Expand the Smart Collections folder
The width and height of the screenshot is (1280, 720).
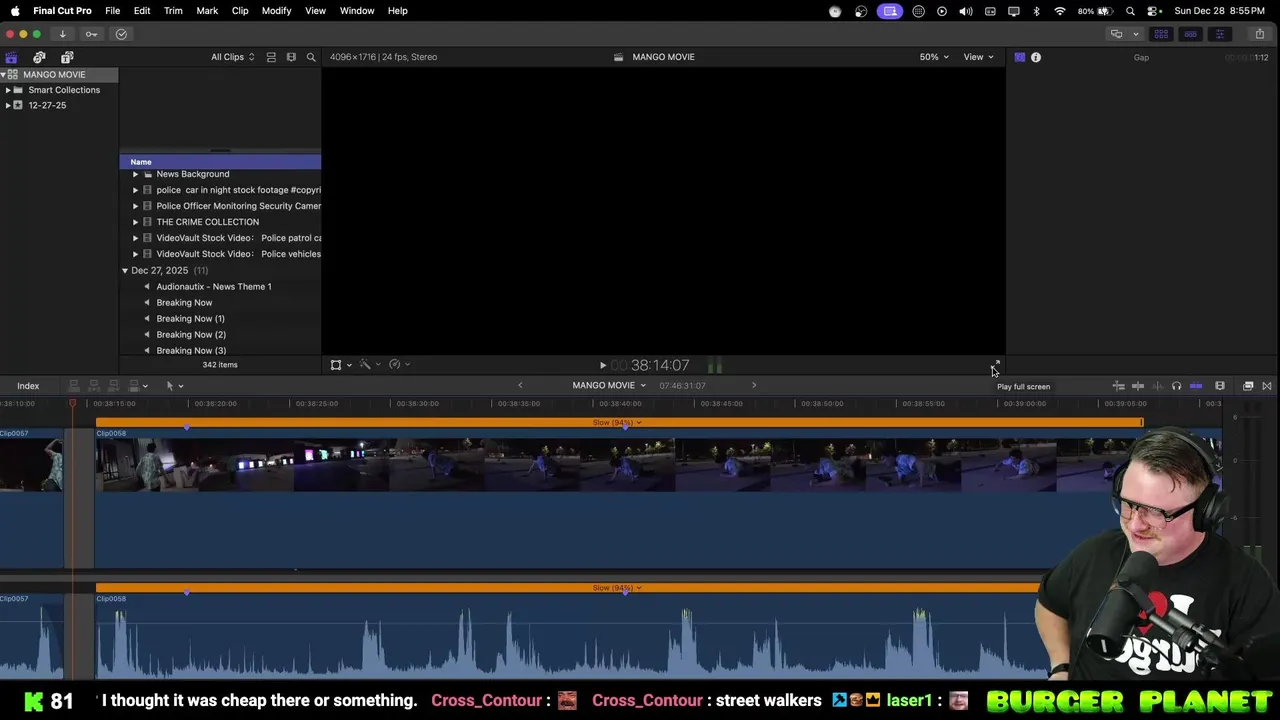coord(8,90)
